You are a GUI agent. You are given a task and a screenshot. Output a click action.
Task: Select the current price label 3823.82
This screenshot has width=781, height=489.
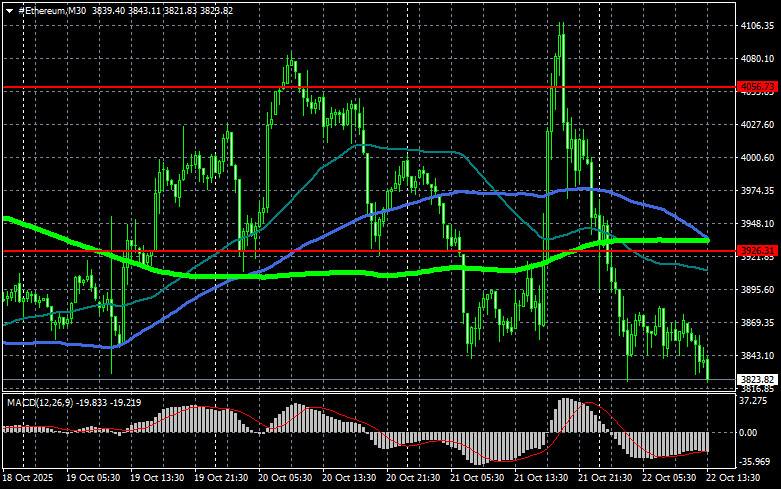[755, 380]
